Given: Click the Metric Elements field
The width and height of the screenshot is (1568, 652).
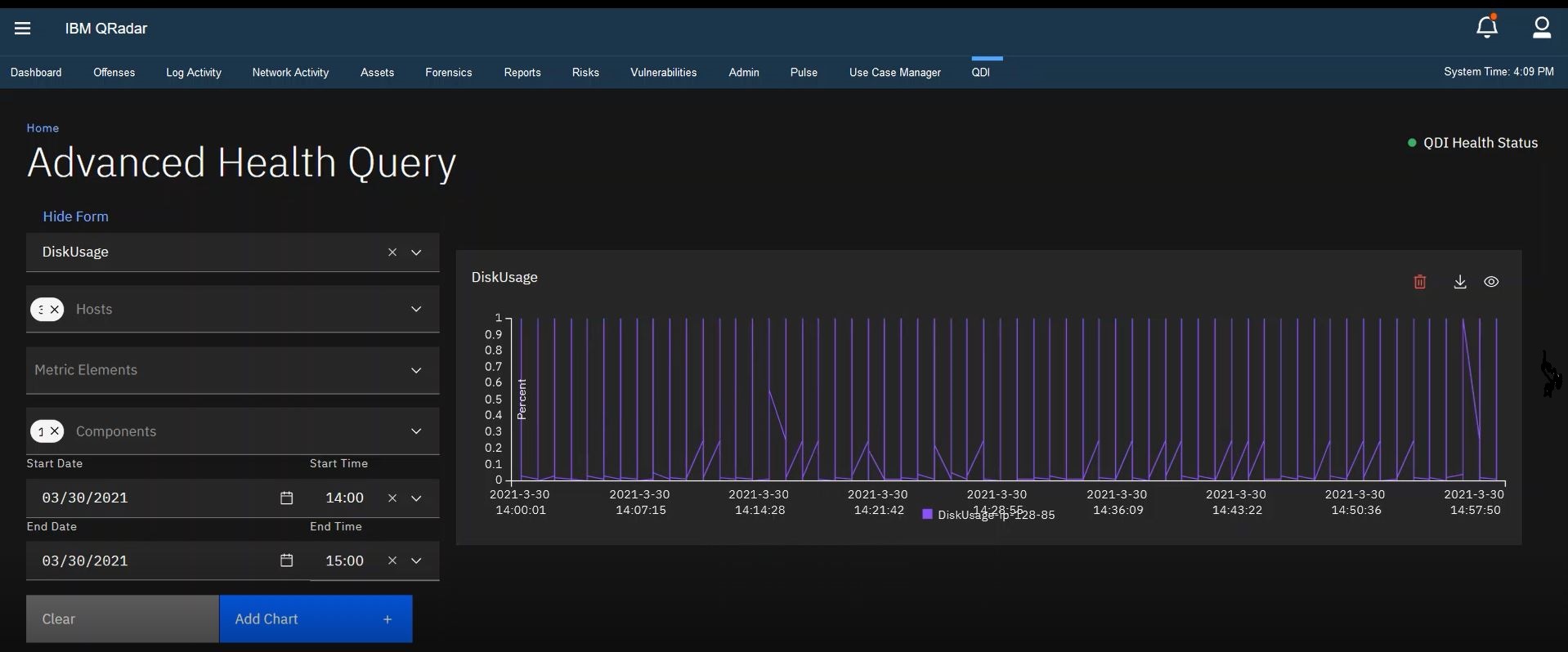Looking at the screenshot, I should point(233,371).
